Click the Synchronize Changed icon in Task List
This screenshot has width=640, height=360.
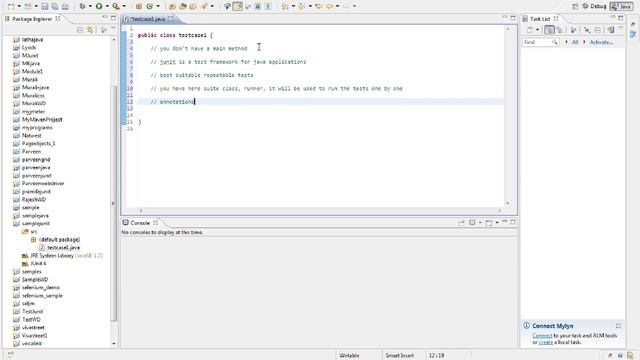pos(611,30)
